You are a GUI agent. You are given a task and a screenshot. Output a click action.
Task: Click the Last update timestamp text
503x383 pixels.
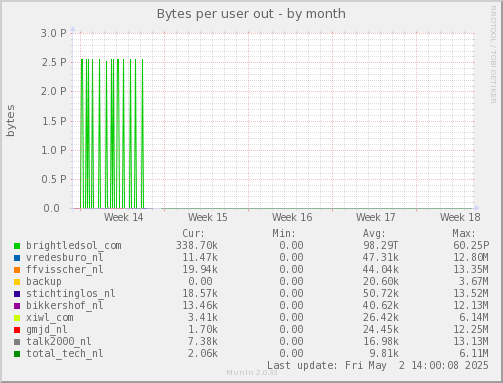coord(378,366)
